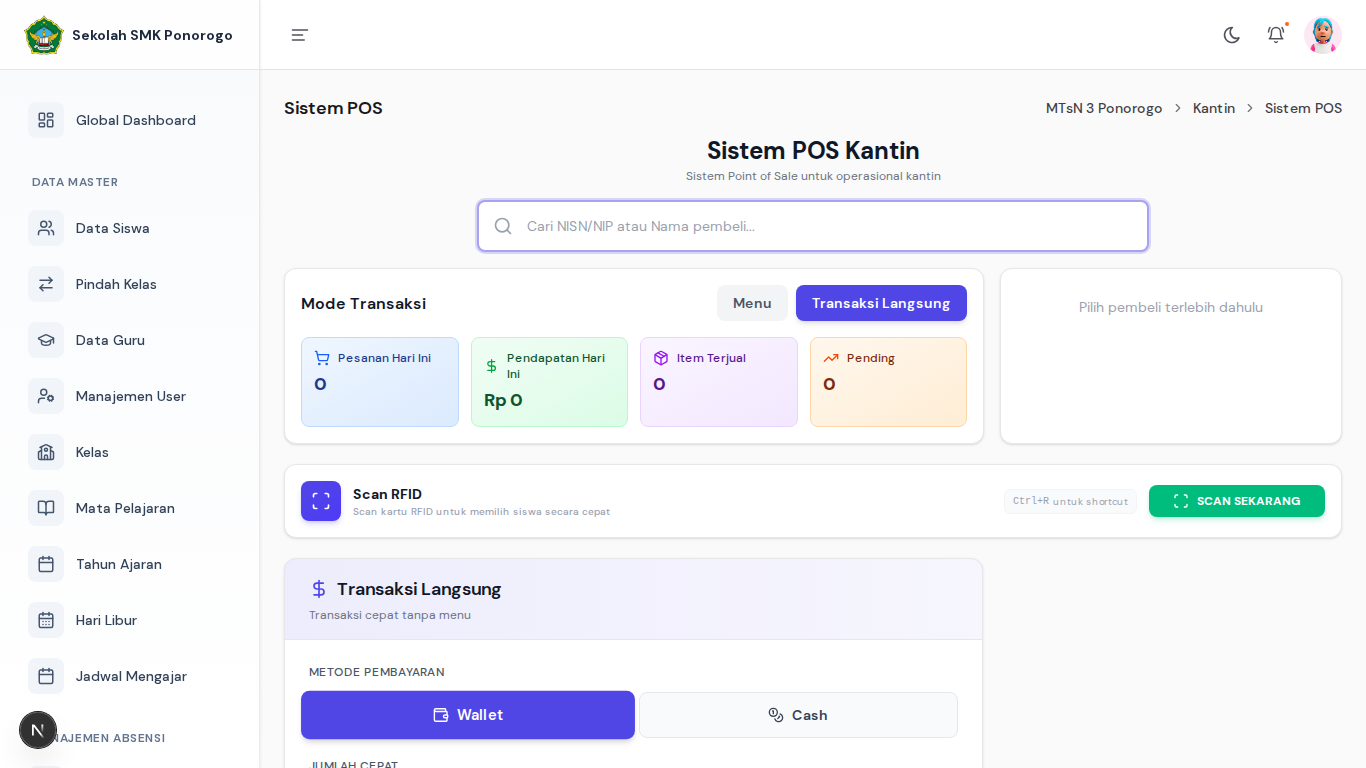Click the search magnifier icon
The image size is (1366, 768).
pyautogui.click(x=503, y=226)
